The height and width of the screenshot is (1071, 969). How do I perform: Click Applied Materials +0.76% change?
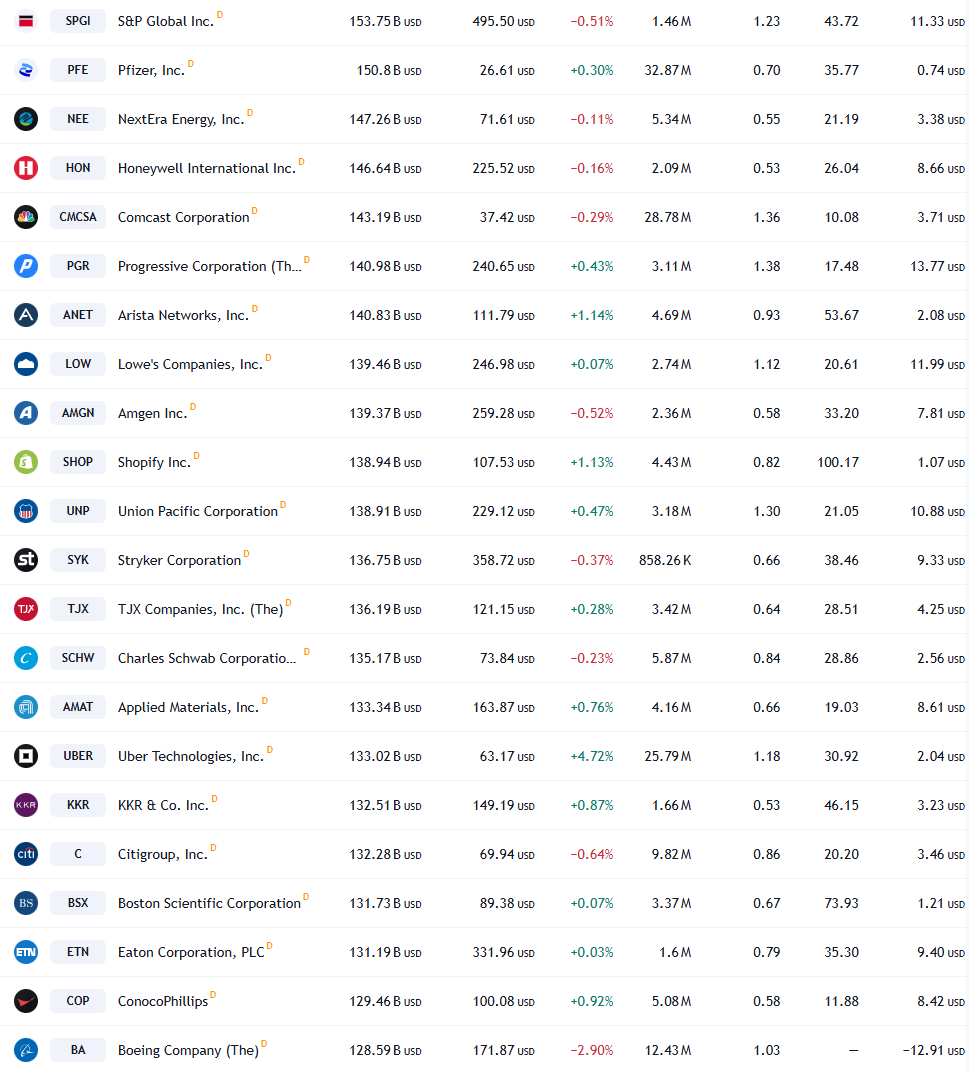[x=592, y=707]
